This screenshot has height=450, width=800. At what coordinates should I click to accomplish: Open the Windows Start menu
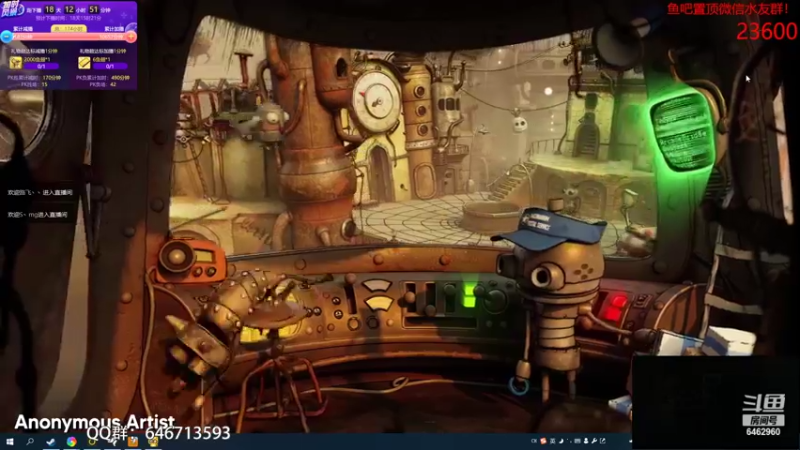point(9,442)
